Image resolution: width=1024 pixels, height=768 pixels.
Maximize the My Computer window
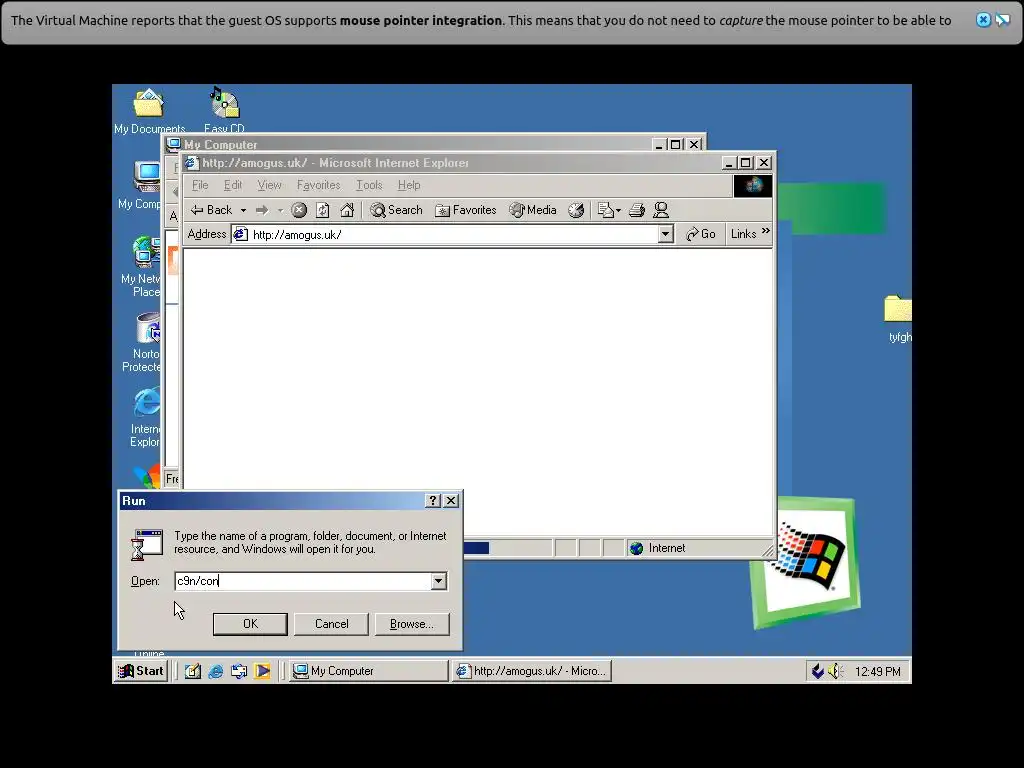point(676,144)
